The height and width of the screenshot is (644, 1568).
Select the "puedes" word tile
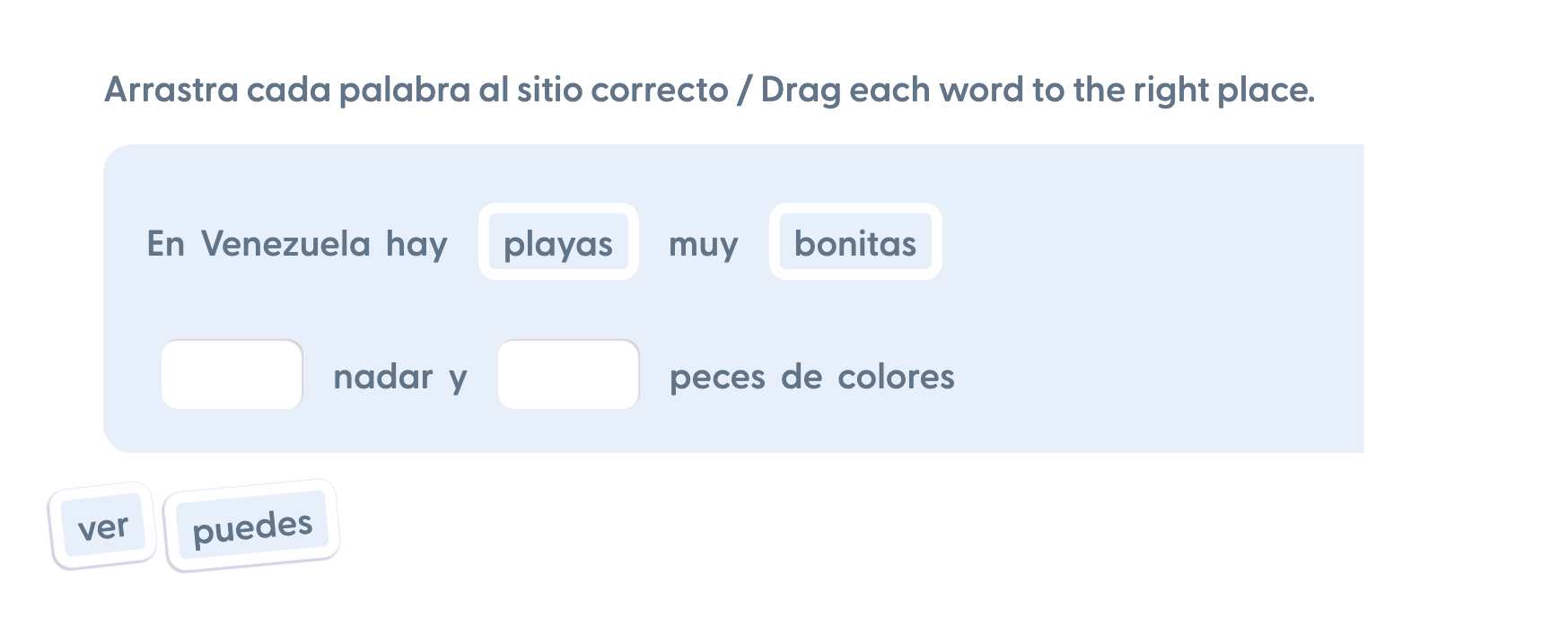point(252,527)
